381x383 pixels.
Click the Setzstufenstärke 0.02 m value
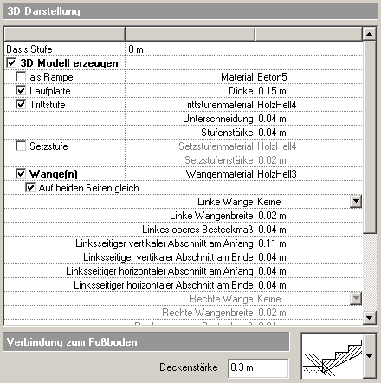(x=272, y=160)
